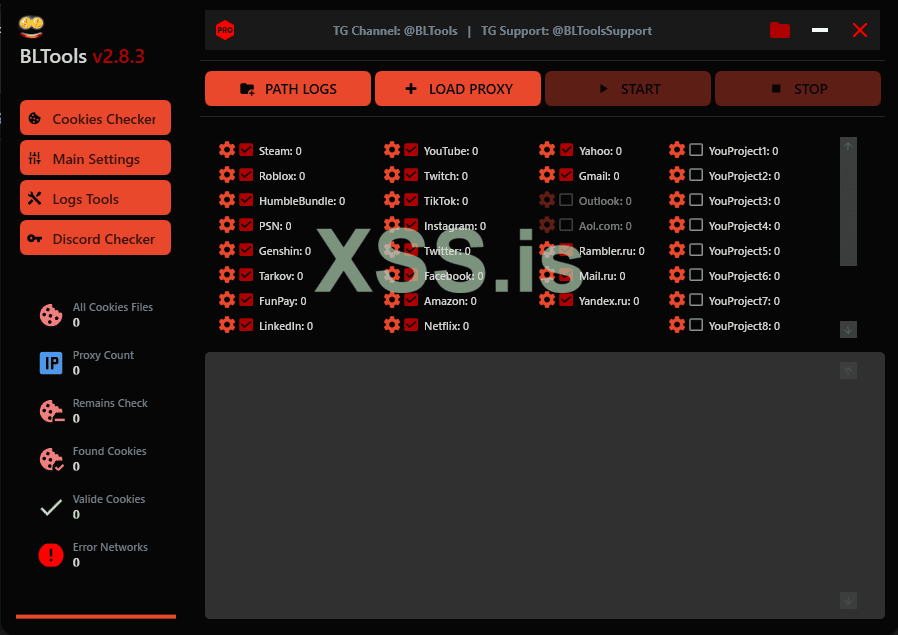The height and width of the screenshot is (635, 898).
Task: Open the Cookies Checker section
Action: click(x=95, y=118)
